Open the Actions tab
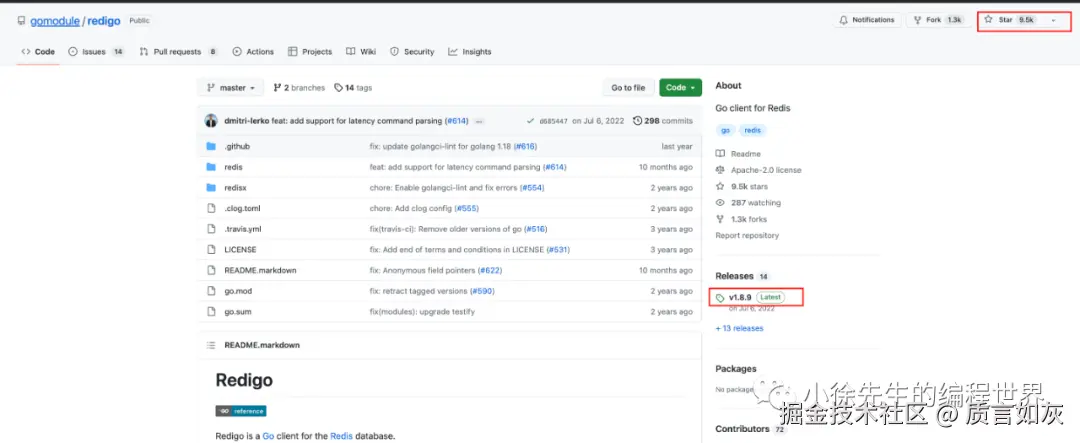 tap(253, 52)
